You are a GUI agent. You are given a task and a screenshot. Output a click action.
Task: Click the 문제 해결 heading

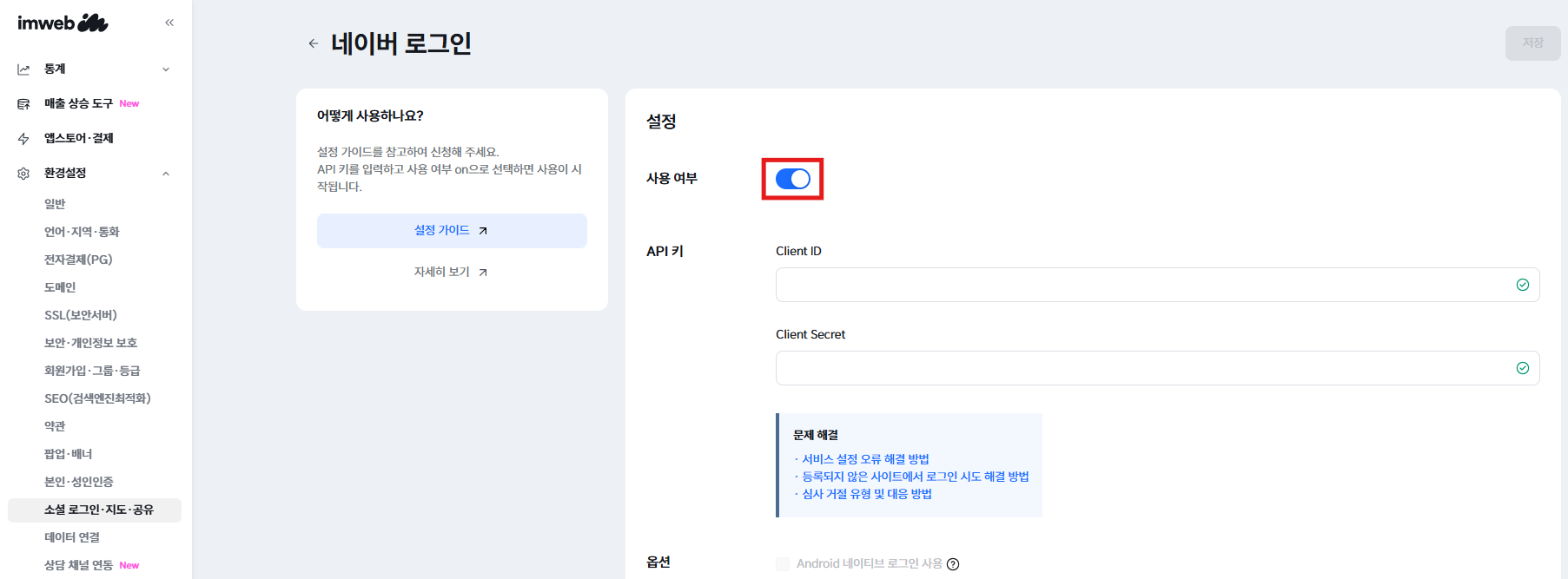tap(816, 435)
